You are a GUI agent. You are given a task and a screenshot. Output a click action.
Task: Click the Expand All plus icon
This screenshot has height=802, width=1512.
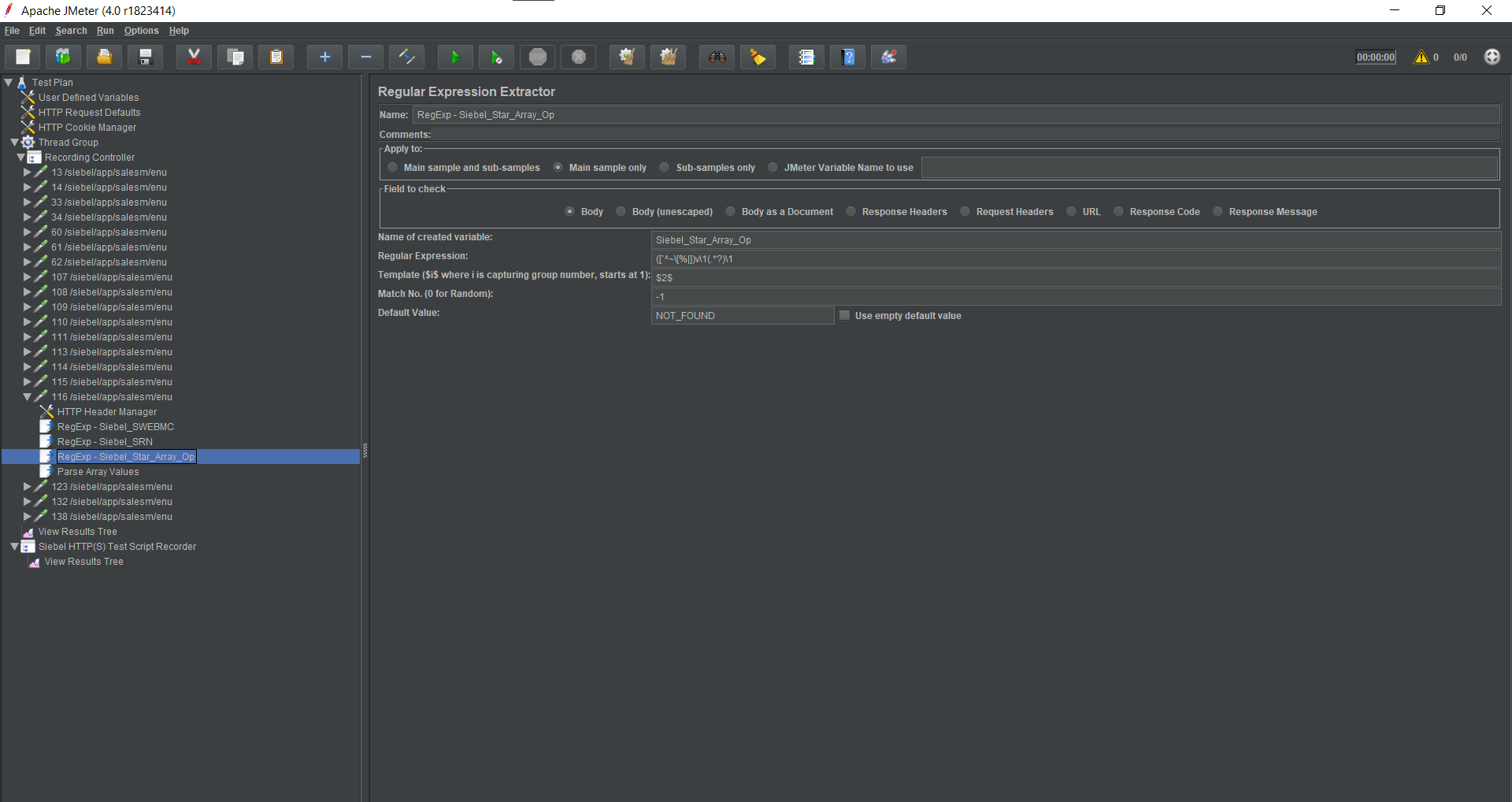click(324, 57)
